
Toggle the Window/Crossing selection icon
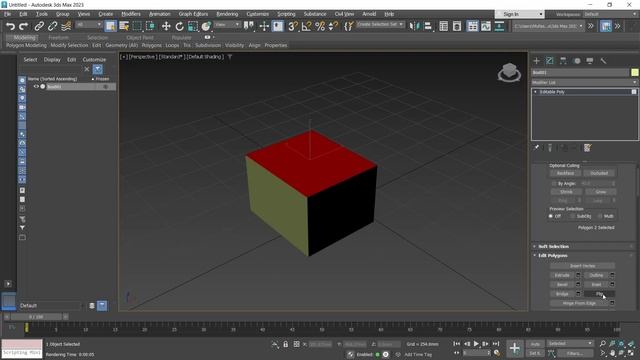[151, 26]
